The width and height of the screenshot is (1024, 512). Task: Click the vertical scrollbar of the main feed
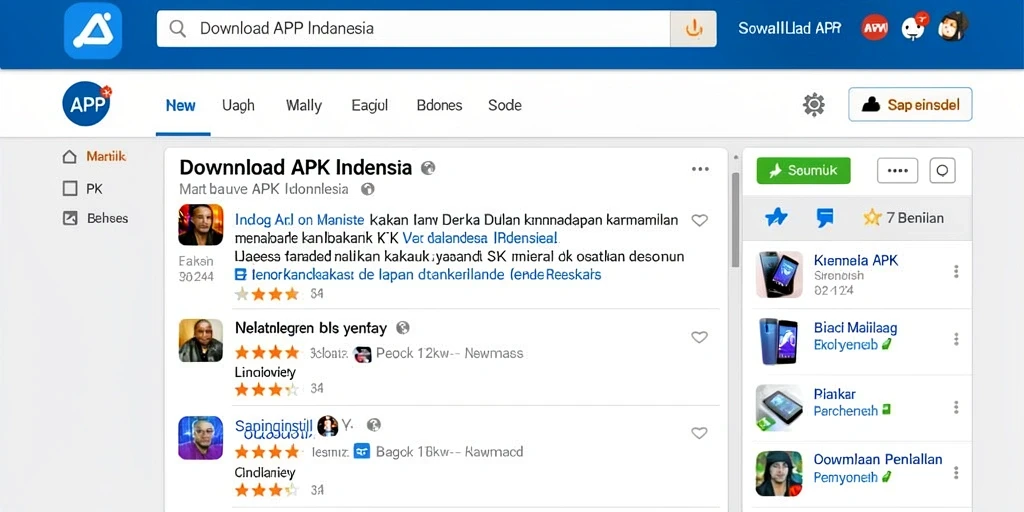click(735, 220)
